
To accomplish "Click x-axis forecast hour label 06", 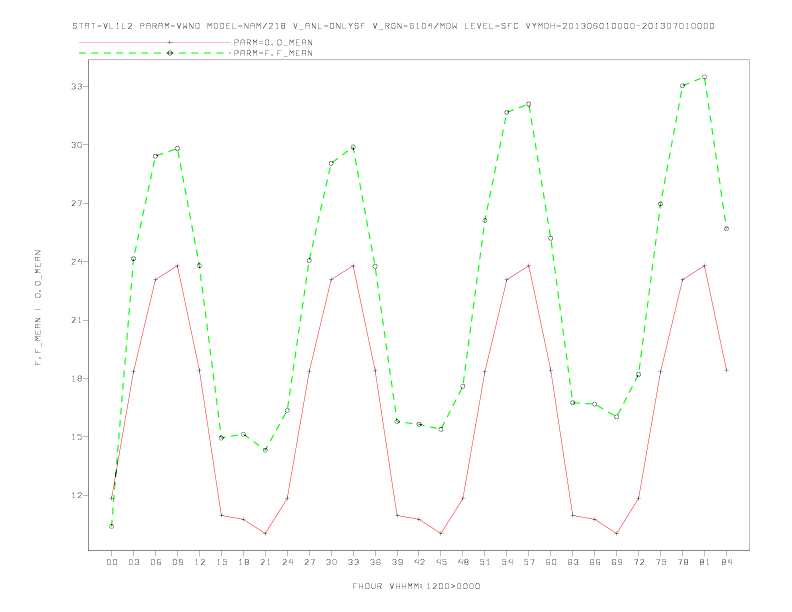I will pos(156,562).
